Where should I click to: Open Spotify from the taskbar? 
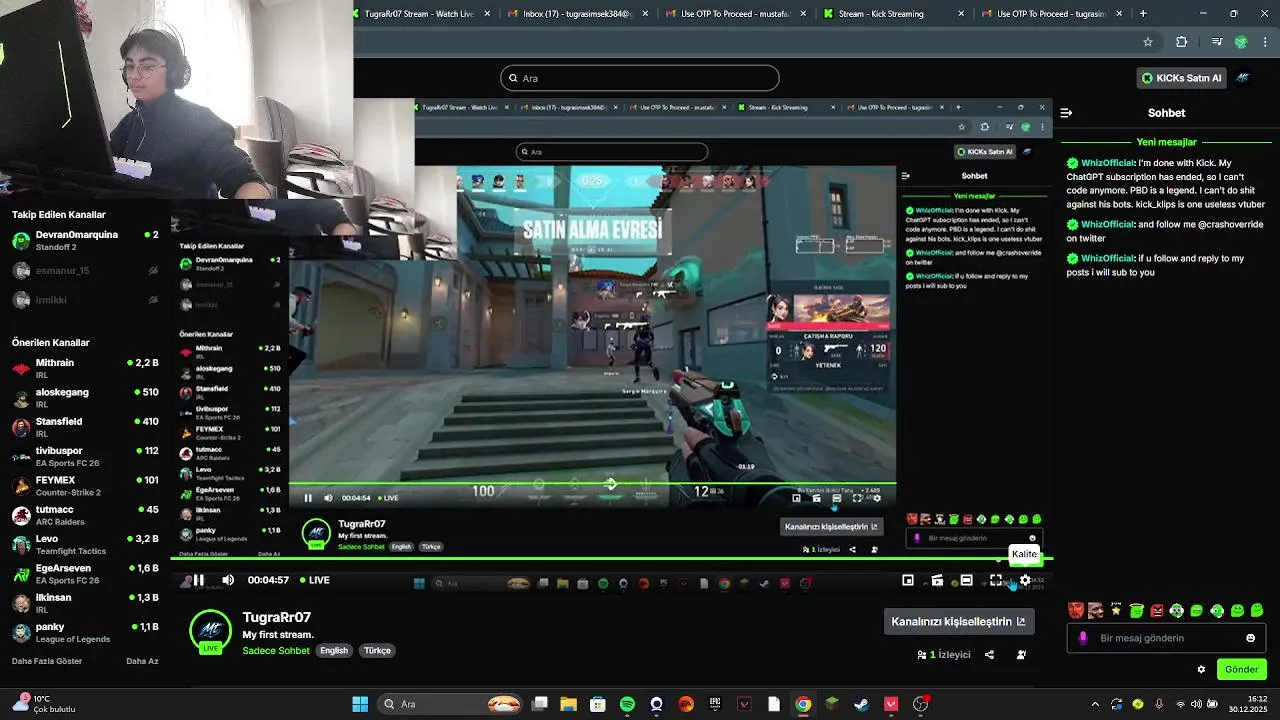(627, 704)
